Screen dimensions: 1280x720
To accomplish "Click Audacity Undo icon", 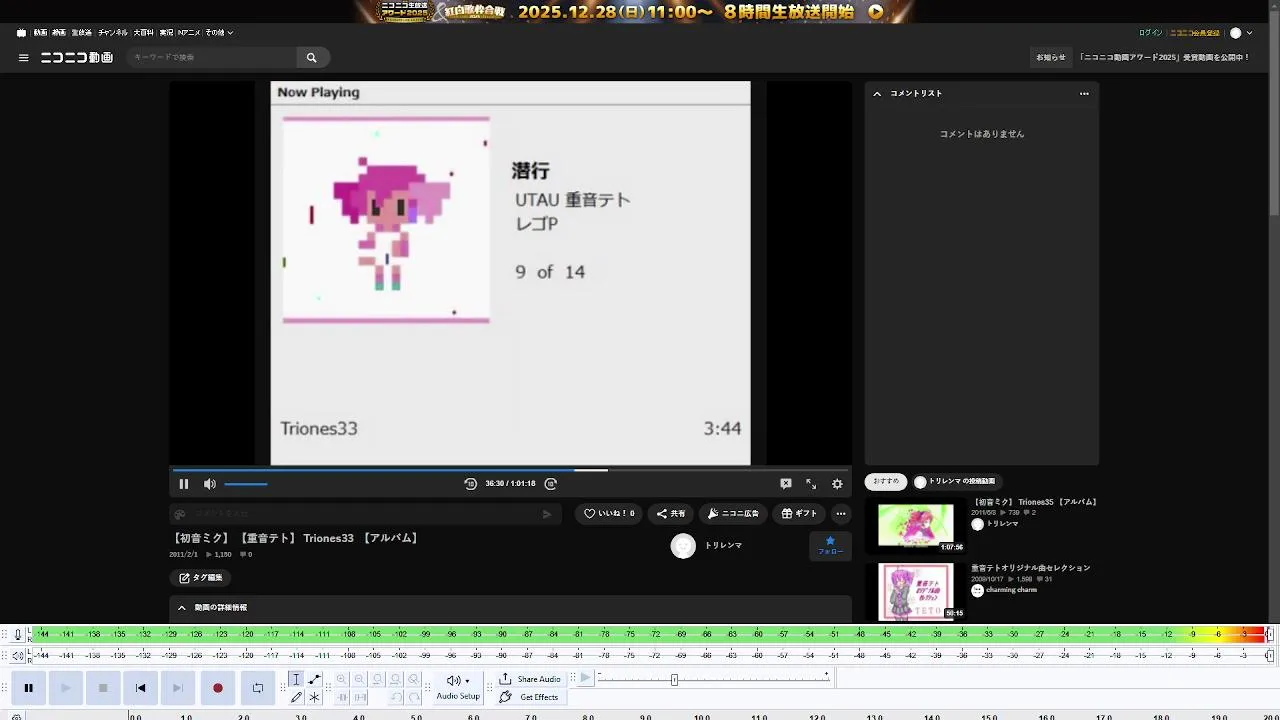I will (x=396, y=697).
